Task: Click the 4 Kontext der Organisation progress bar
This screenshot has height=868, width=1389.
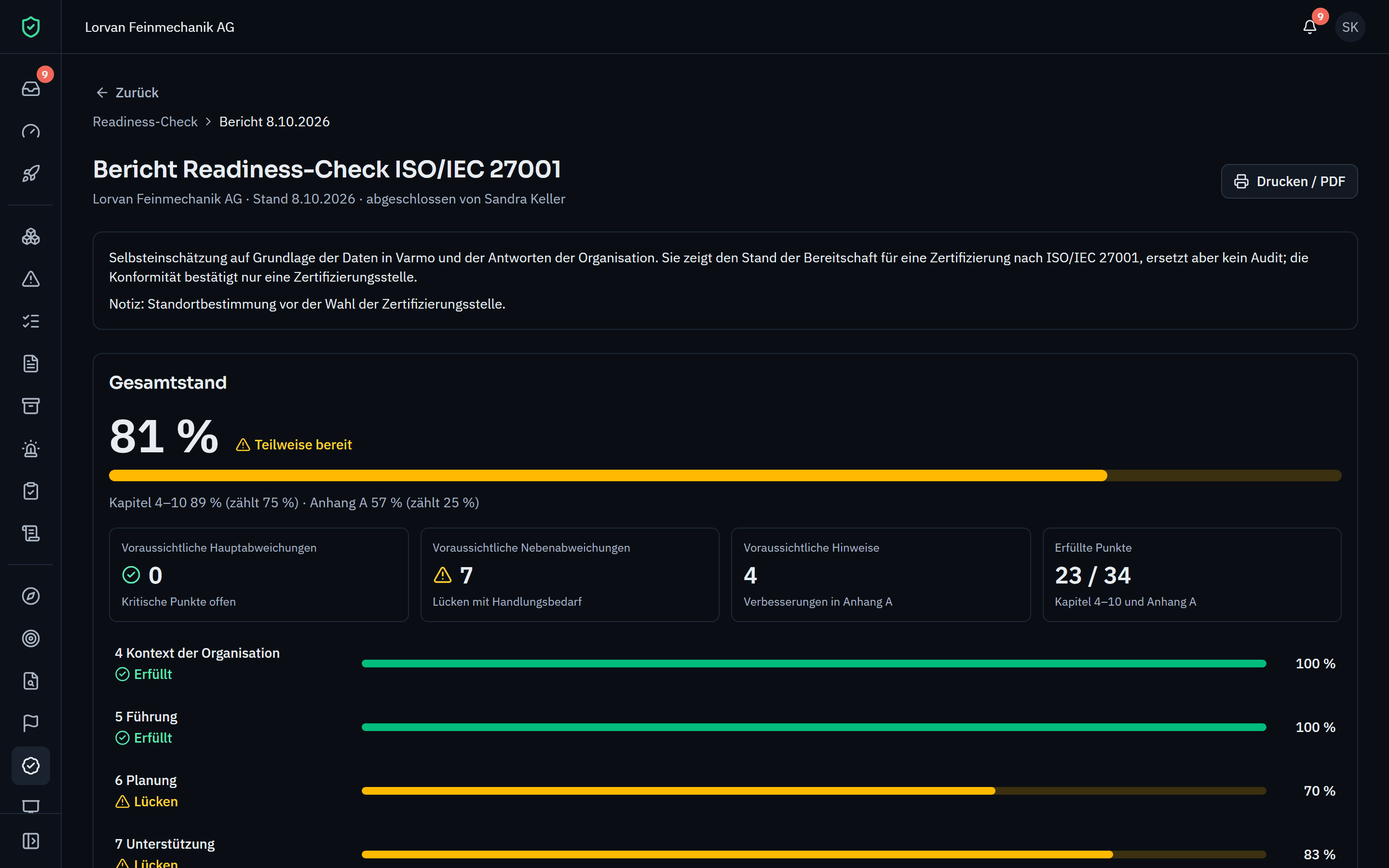Action: [814, 664]
